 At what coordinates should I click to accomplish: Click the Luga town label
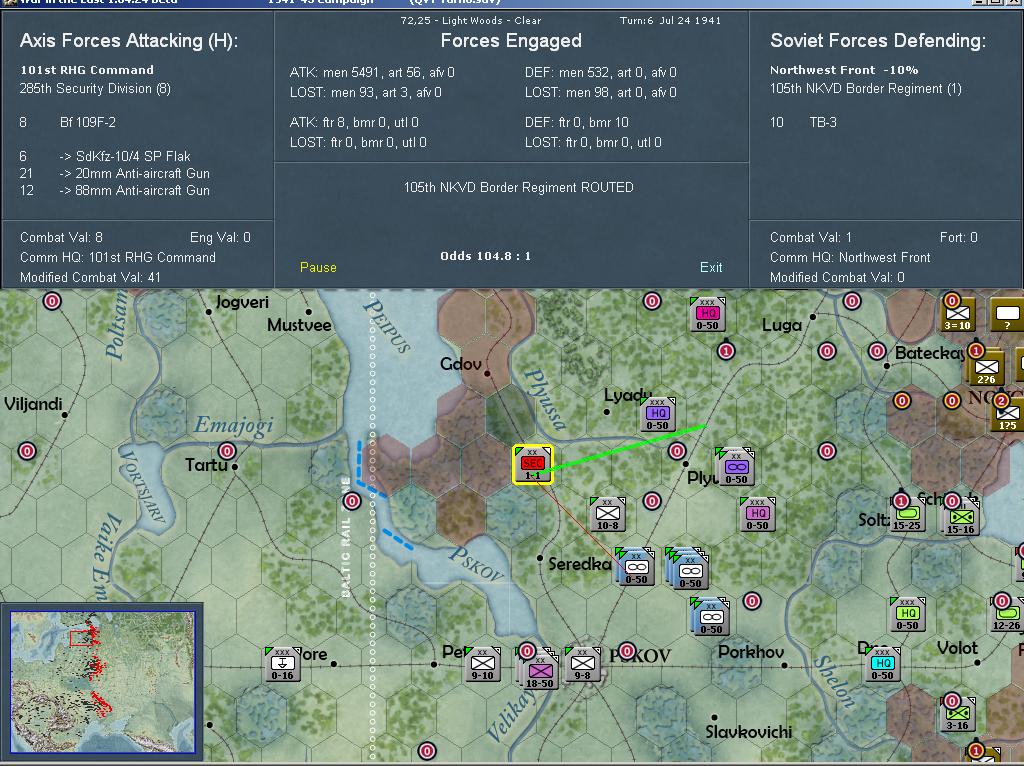(x=781, y=325)
